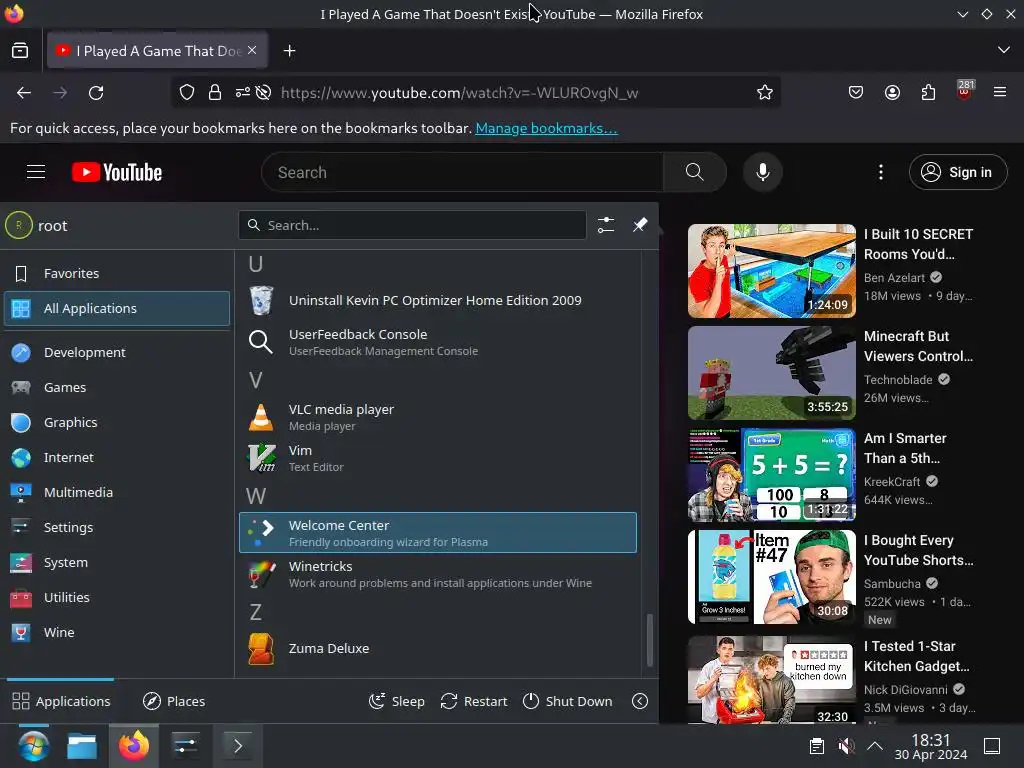Viewport: 1024px width, 768px height.
Task: Launch Vim text editor
Action: [x=438, y=458]
